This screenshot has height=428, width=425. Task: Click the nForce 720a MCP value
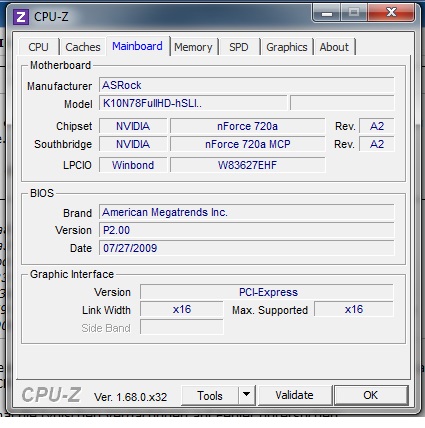pos(247,144)
